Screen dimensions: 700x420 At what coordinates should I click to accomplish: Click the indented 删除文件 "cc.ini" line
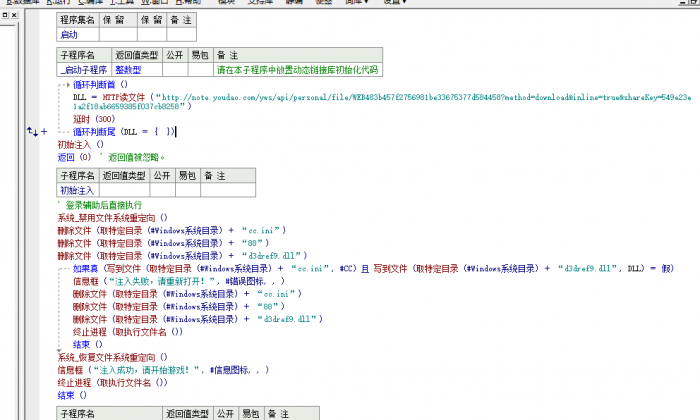tap(187, 294)
